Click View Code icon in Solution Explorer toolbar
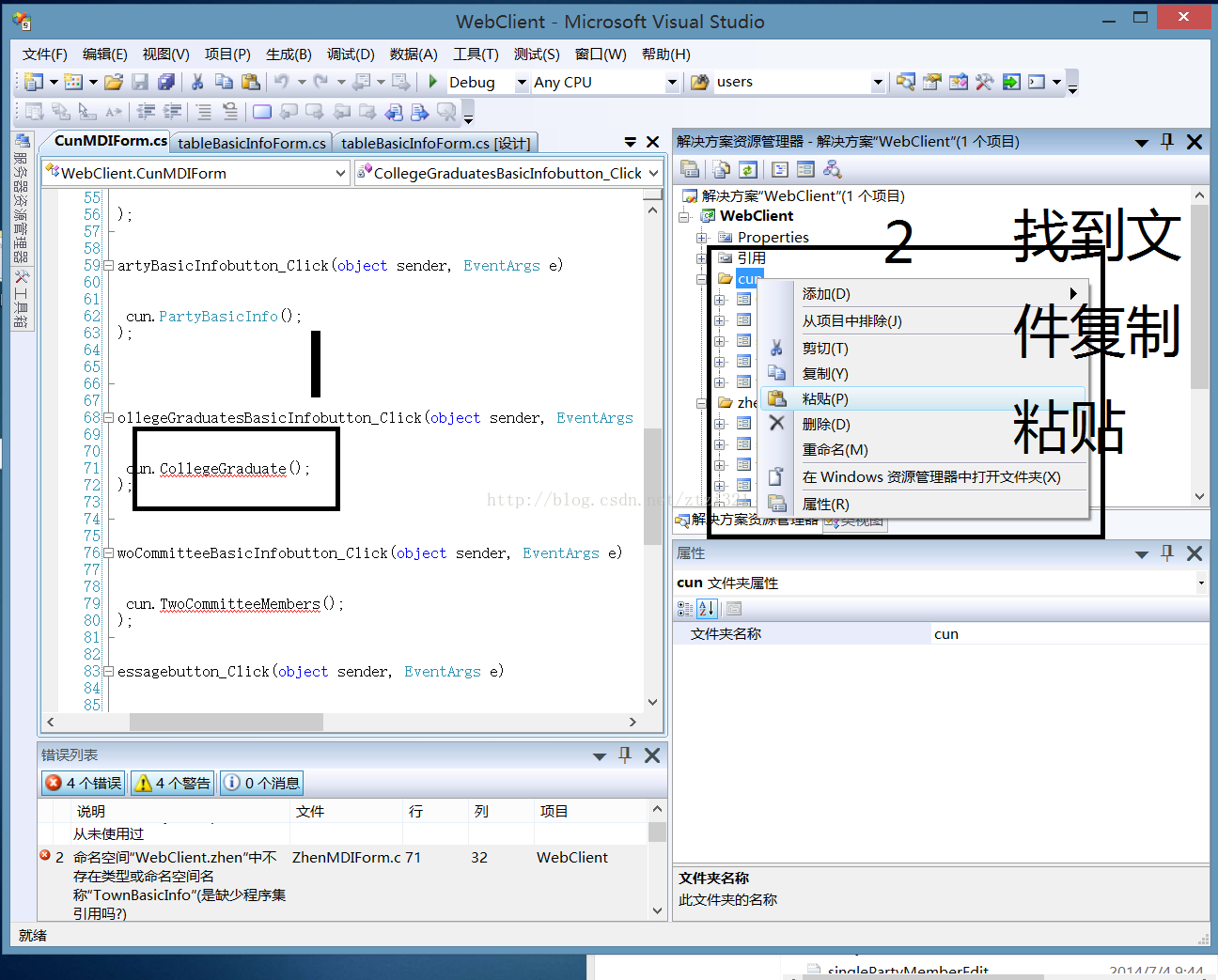This screenshot has width=1218, height=980. 779,169
